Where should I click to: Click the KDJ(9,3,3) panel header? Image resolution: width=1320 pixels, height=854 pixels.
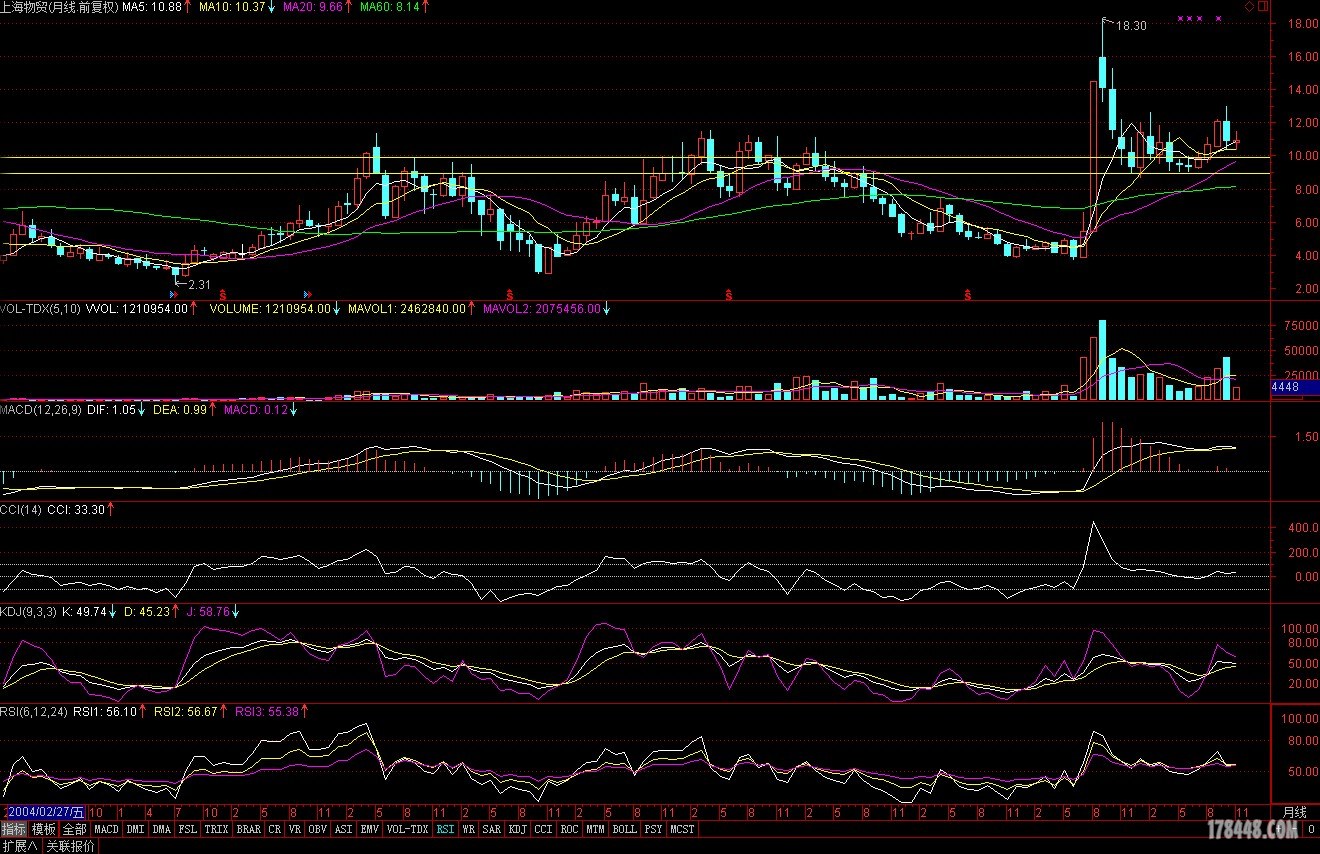[29, 611]
